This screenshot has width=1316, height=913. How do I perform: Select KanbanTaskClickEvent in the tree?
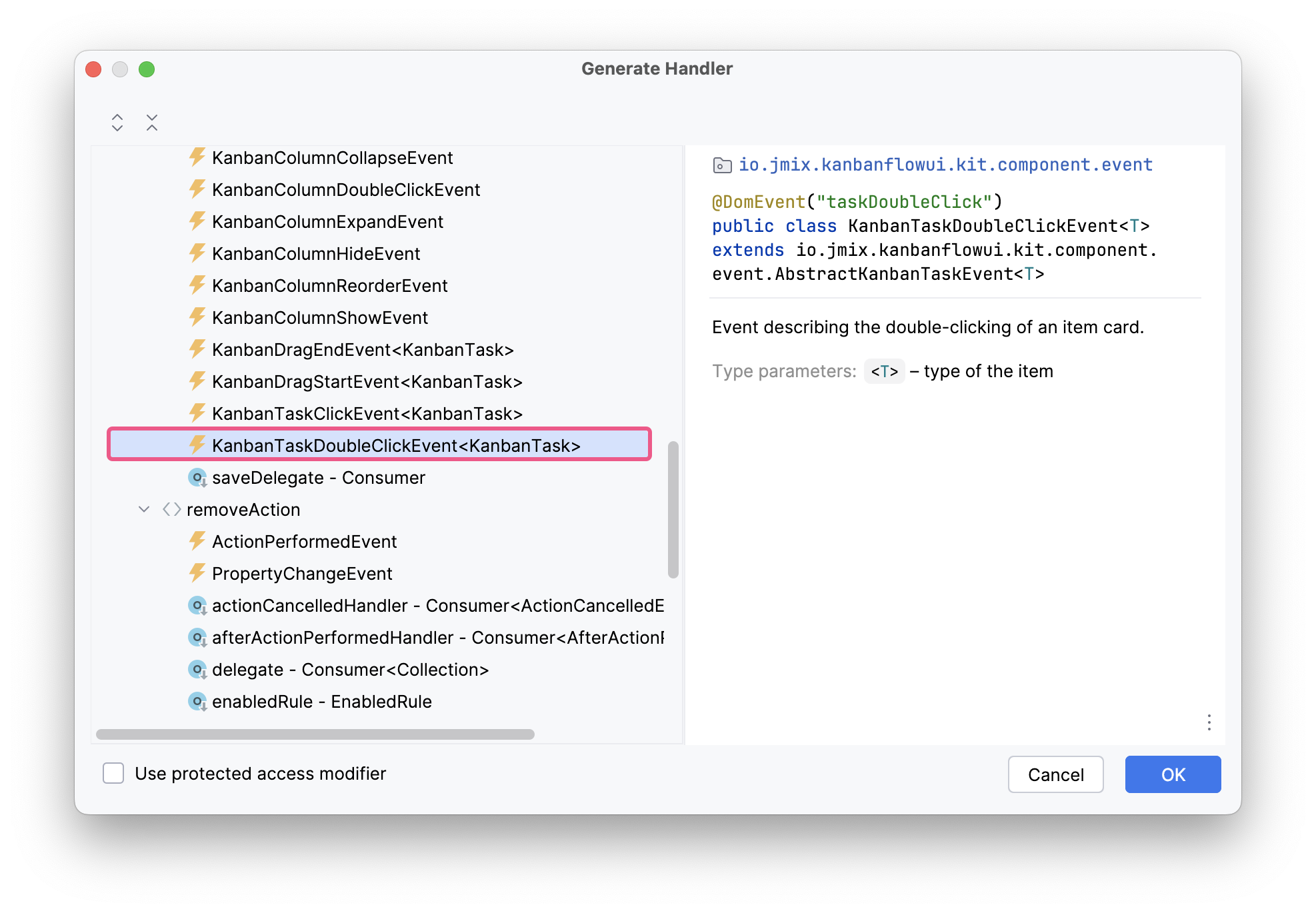click(367, 413)
